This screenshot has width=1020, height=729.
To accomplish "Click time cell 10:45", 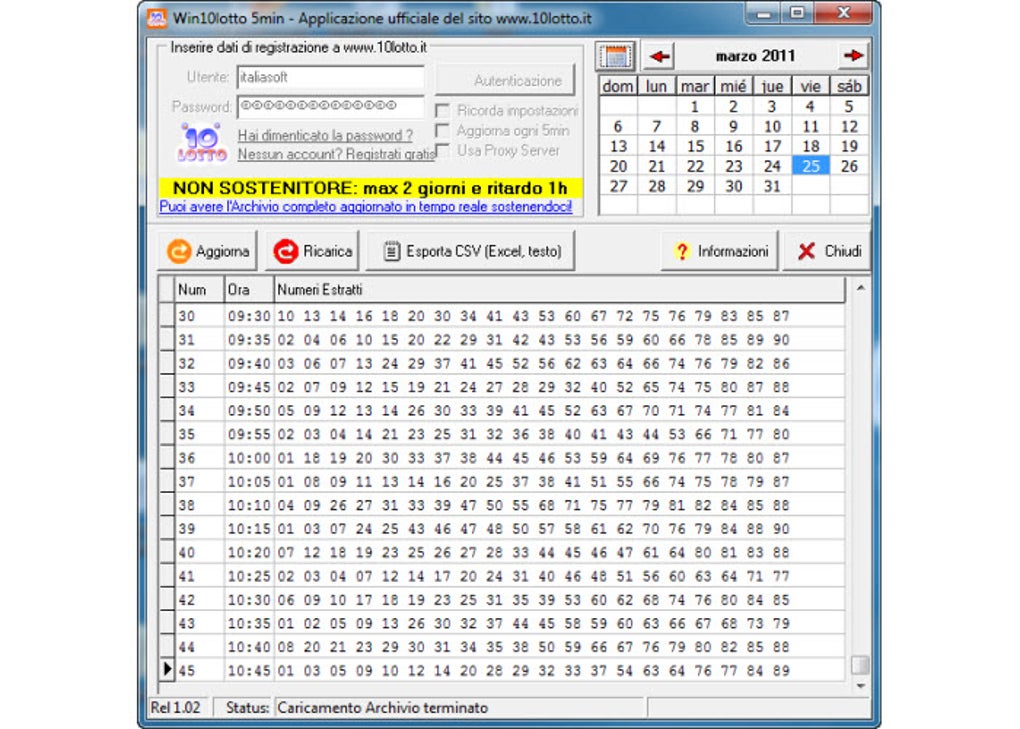I will pyautogui.click(x=249, y=670).
